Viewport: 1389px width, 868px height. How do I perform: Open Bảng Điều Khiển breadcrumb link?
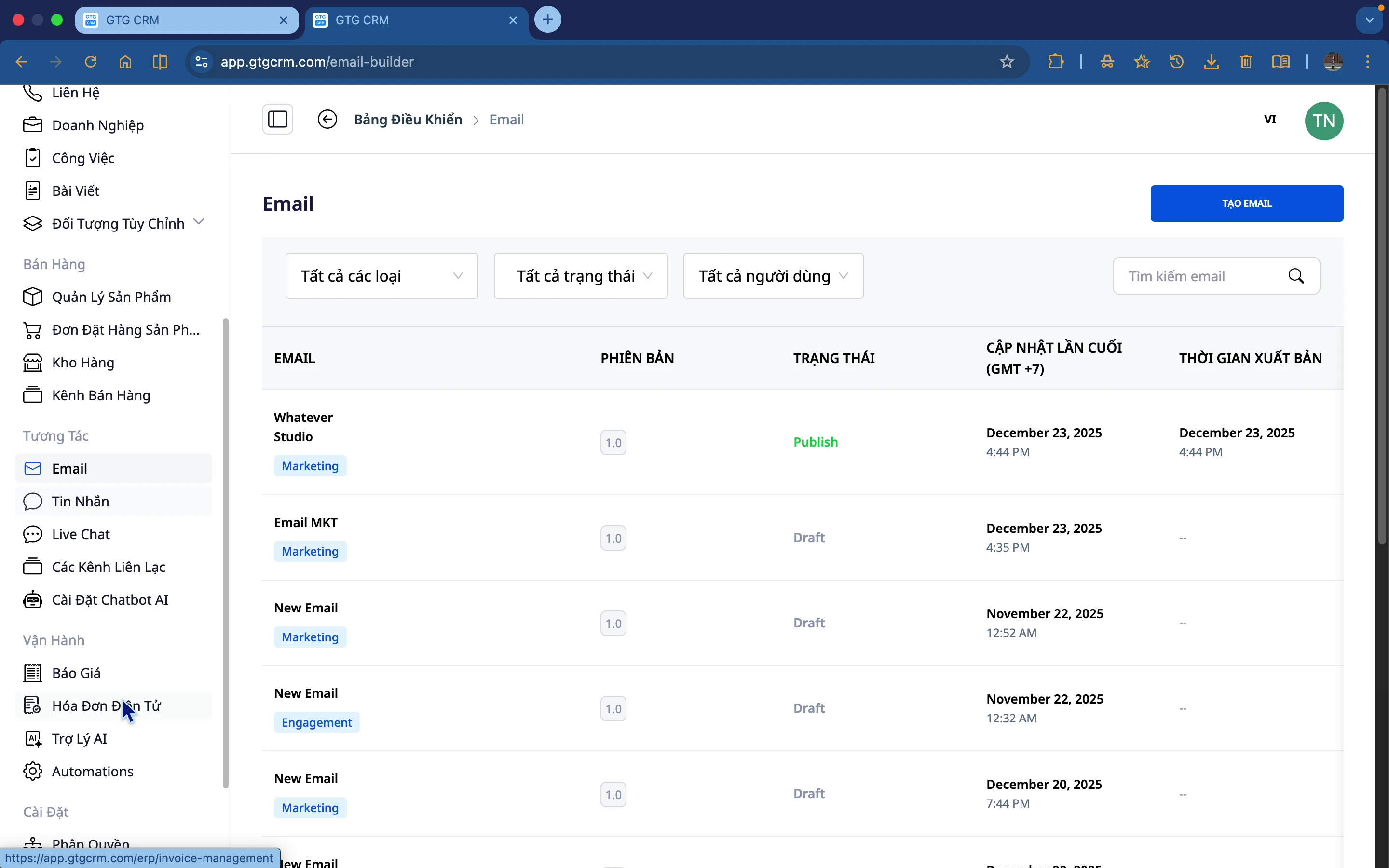pyautogui.click(x=407, y=120)
